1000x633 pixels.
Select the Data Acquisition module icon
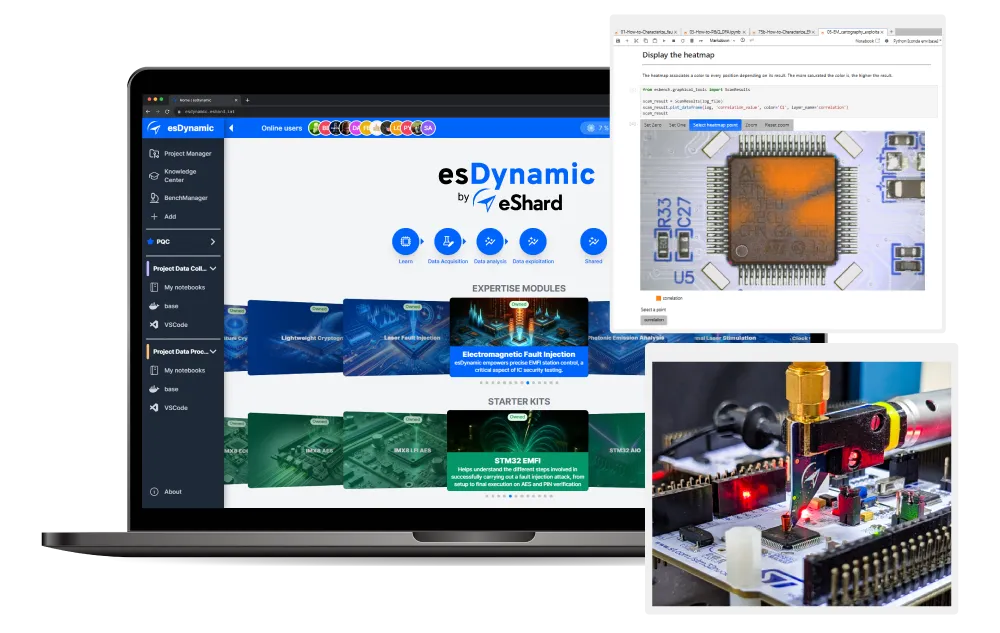pos(448,240)
